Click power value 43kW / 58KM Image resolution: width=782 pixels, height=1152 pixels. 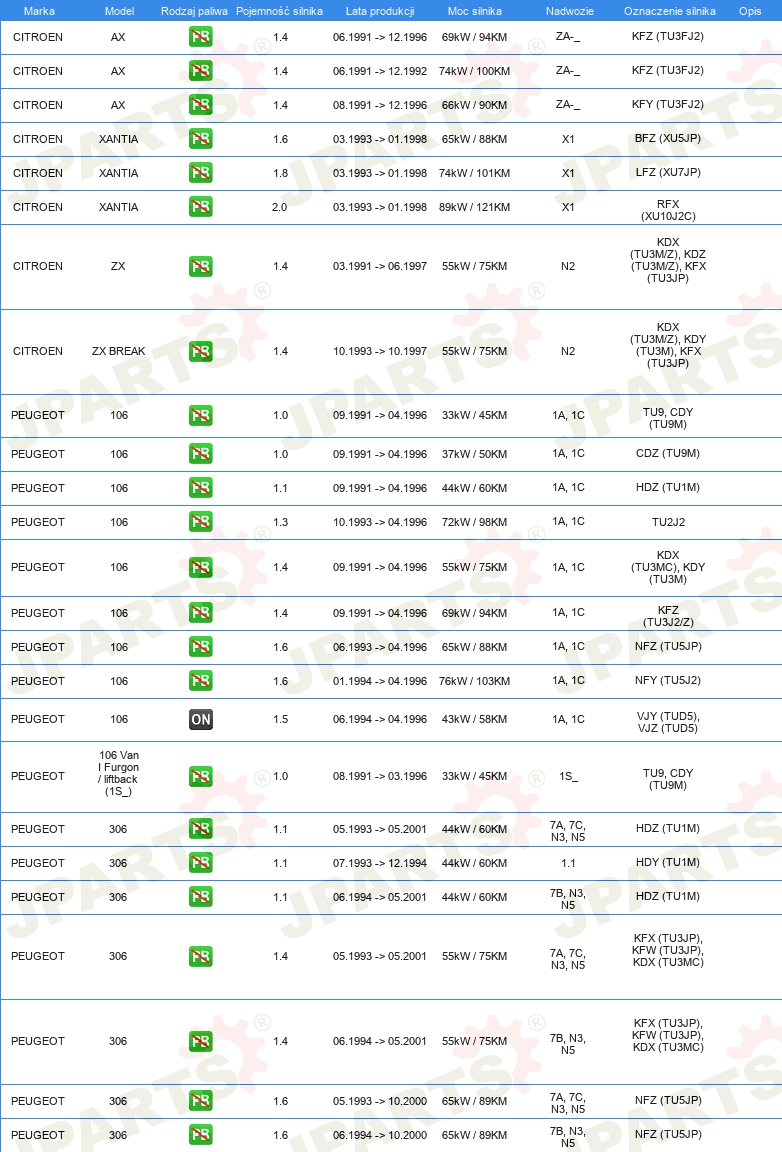(475, 719)
